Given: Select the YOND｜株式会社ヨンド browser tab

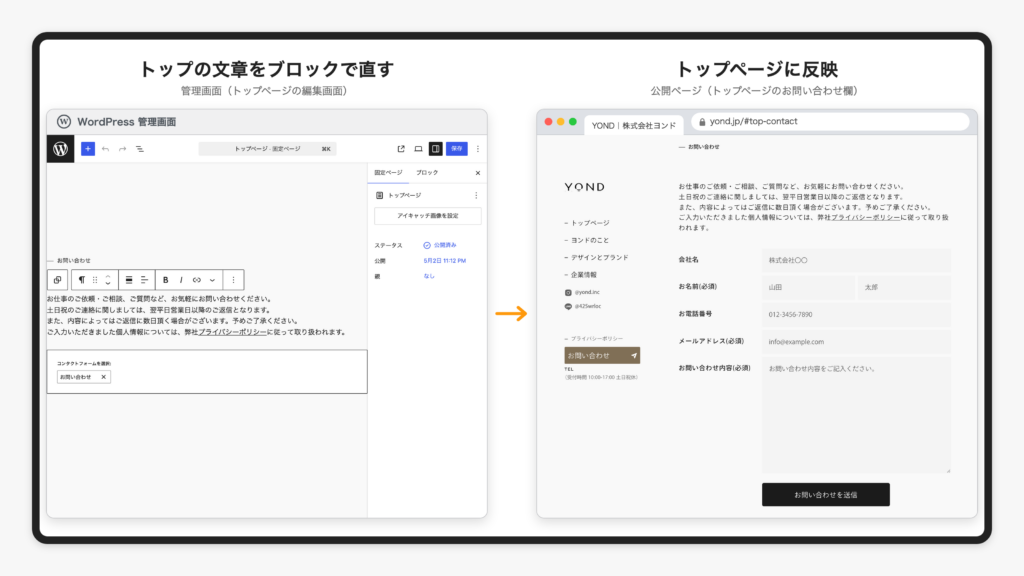Looking at the screenshot, I should click(633, 125).
